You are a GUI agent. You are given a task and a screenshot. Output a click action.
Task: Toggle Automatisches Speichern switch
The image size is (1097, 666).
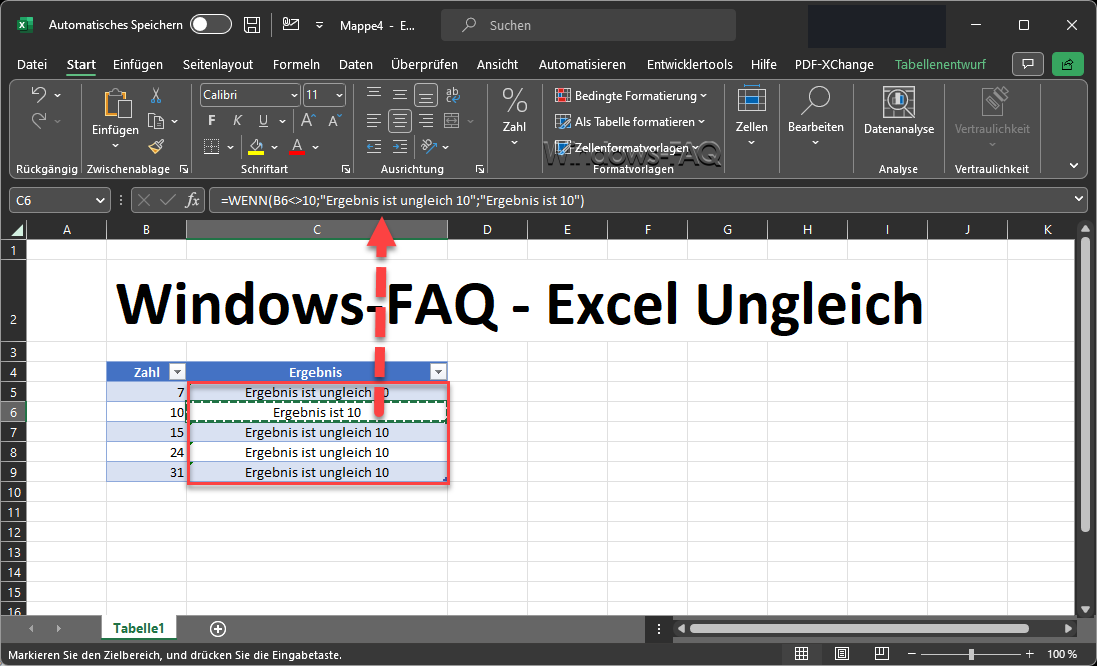(211, 24)
